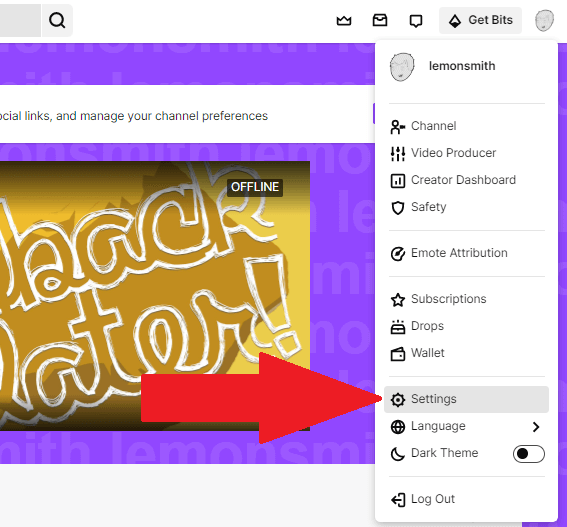Click the lemonsmith avatar in dropdown

click(x=402, y=67)
